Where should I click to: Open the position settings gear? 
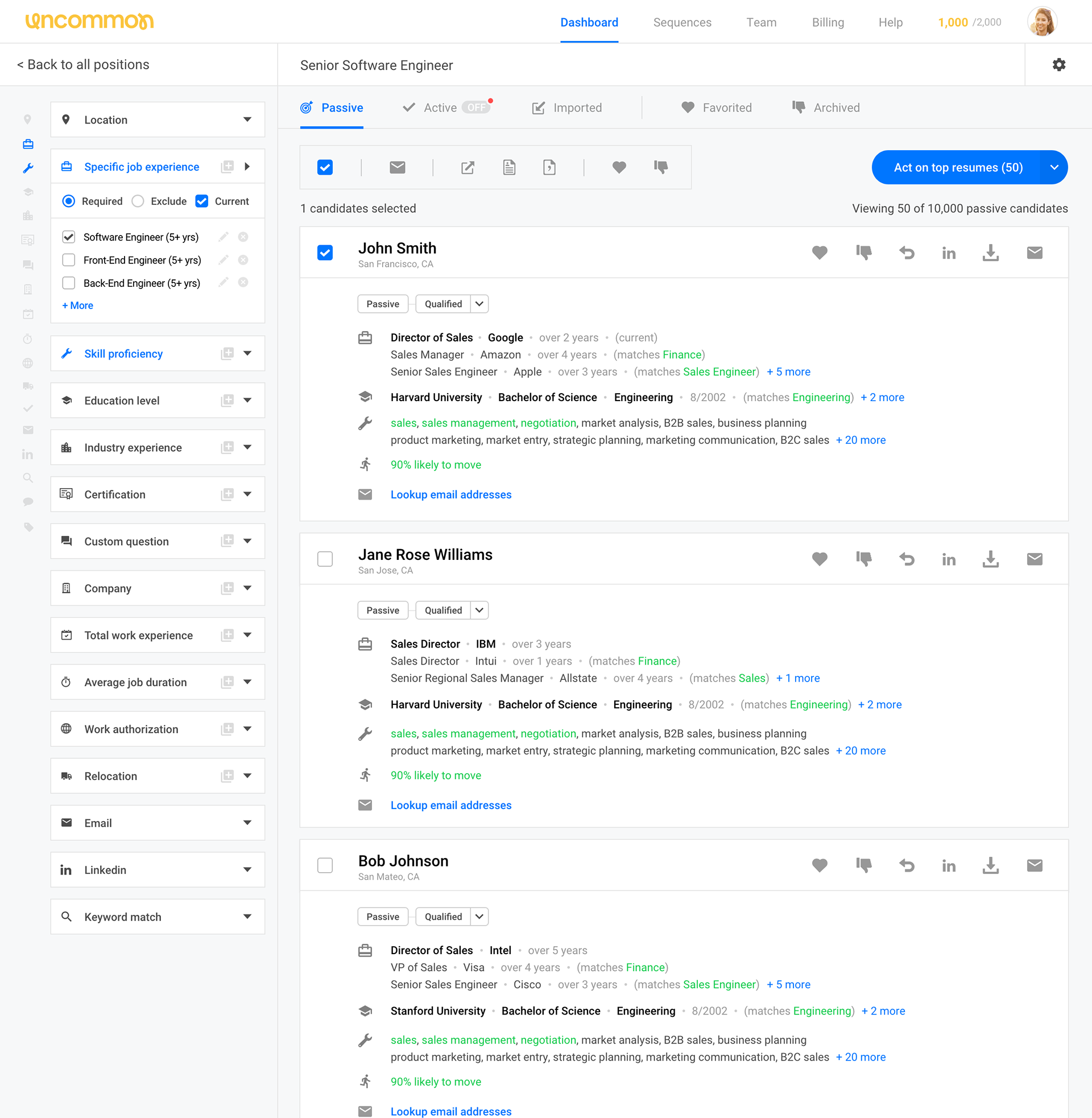point(1059,65)
